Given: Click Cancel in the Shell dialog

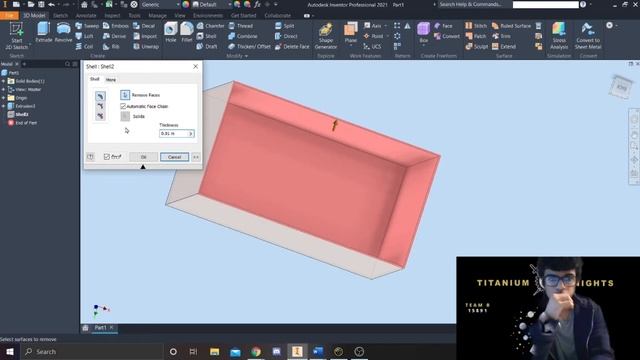Looking at the screenshot, I should (x=174, y=157).
